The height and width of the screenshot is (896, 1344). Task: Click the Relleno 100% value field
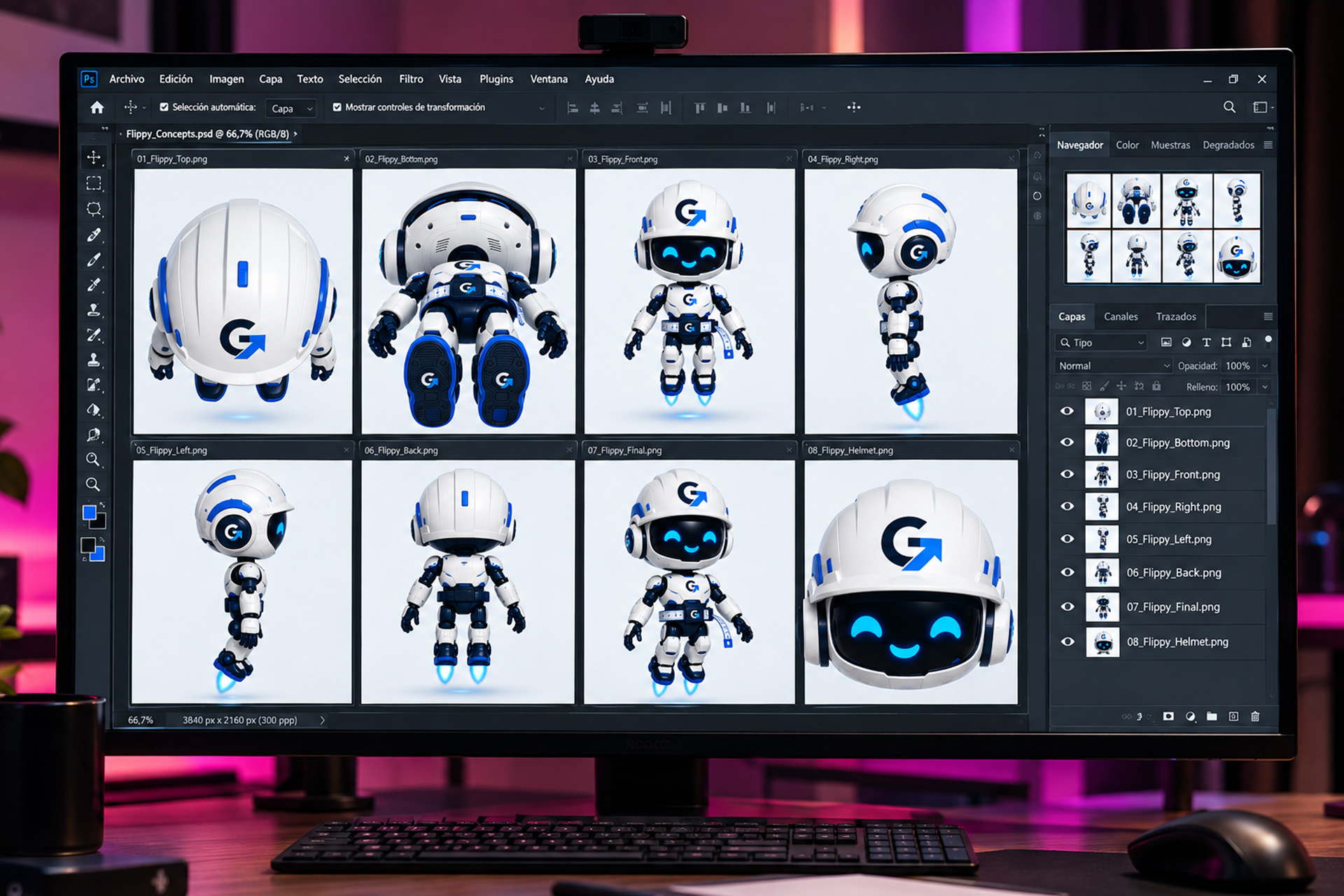coord(1238,386)
